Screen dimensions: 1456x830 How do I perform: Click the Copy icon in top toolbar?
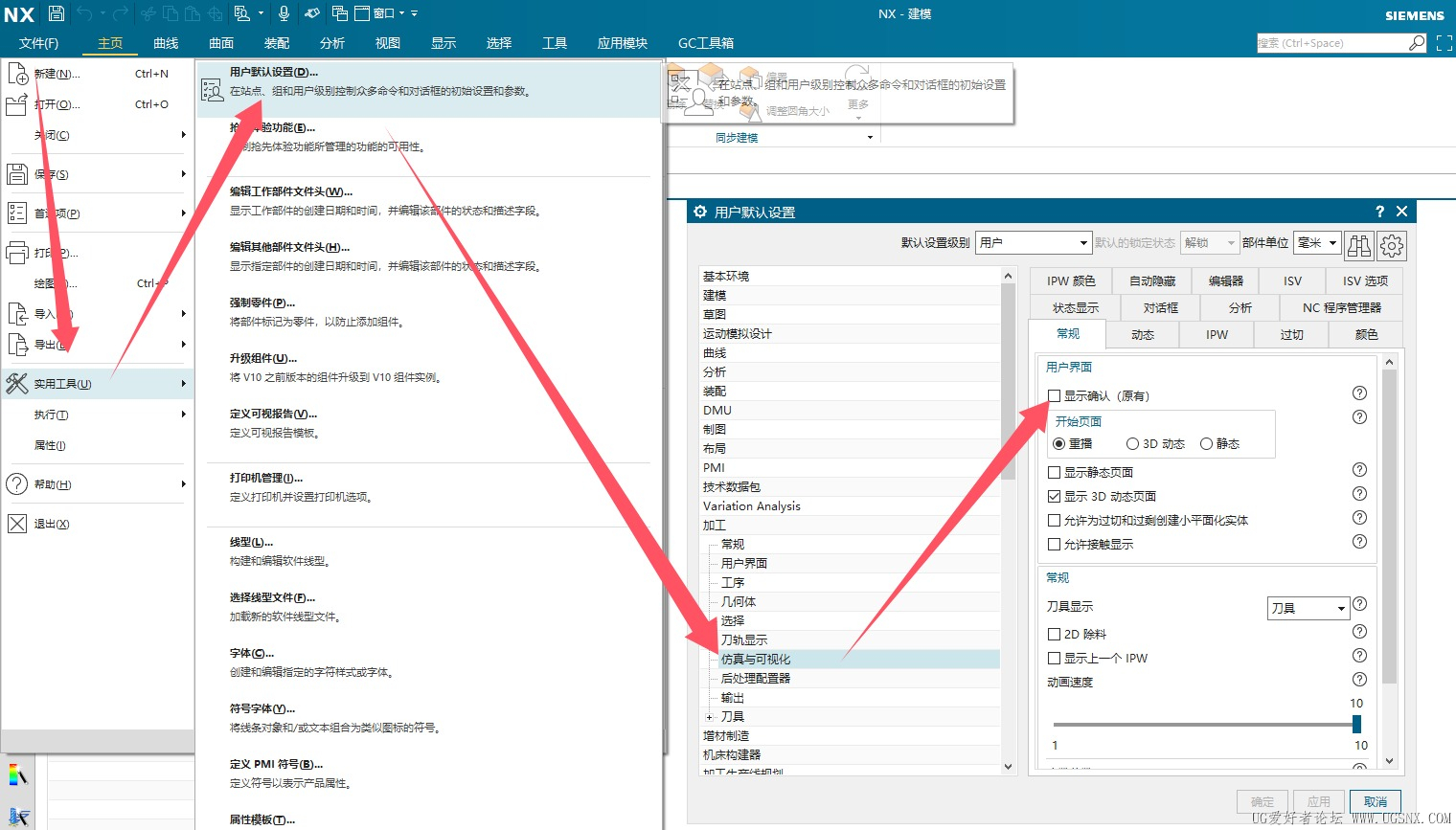[x=171, y=13]
